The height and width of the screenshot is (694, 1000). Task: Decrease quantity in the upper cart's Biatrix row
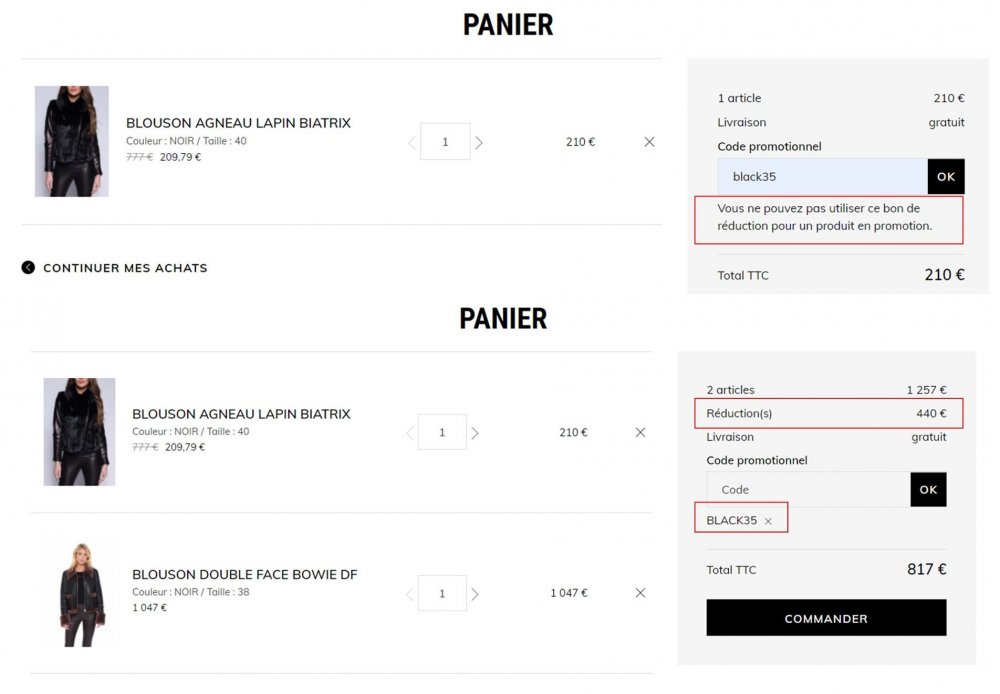click(x=411, y=142)
